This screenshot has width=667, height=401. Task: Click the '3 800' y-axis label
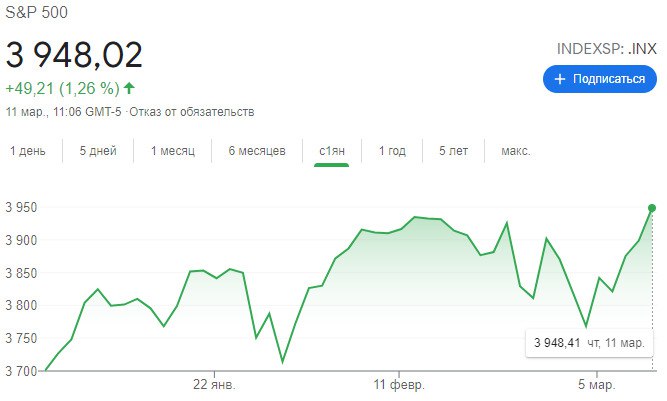point(21,305)
